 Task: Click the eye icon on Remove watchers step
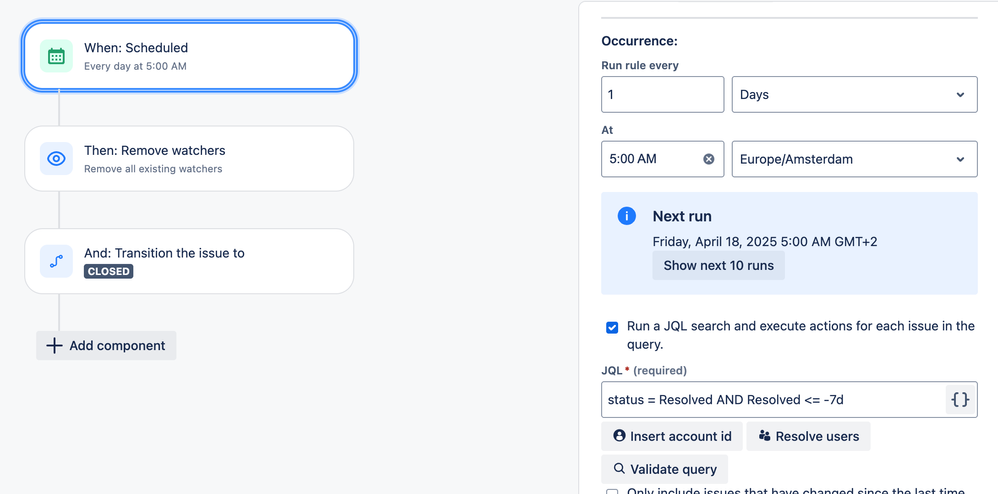coord(56,159)
